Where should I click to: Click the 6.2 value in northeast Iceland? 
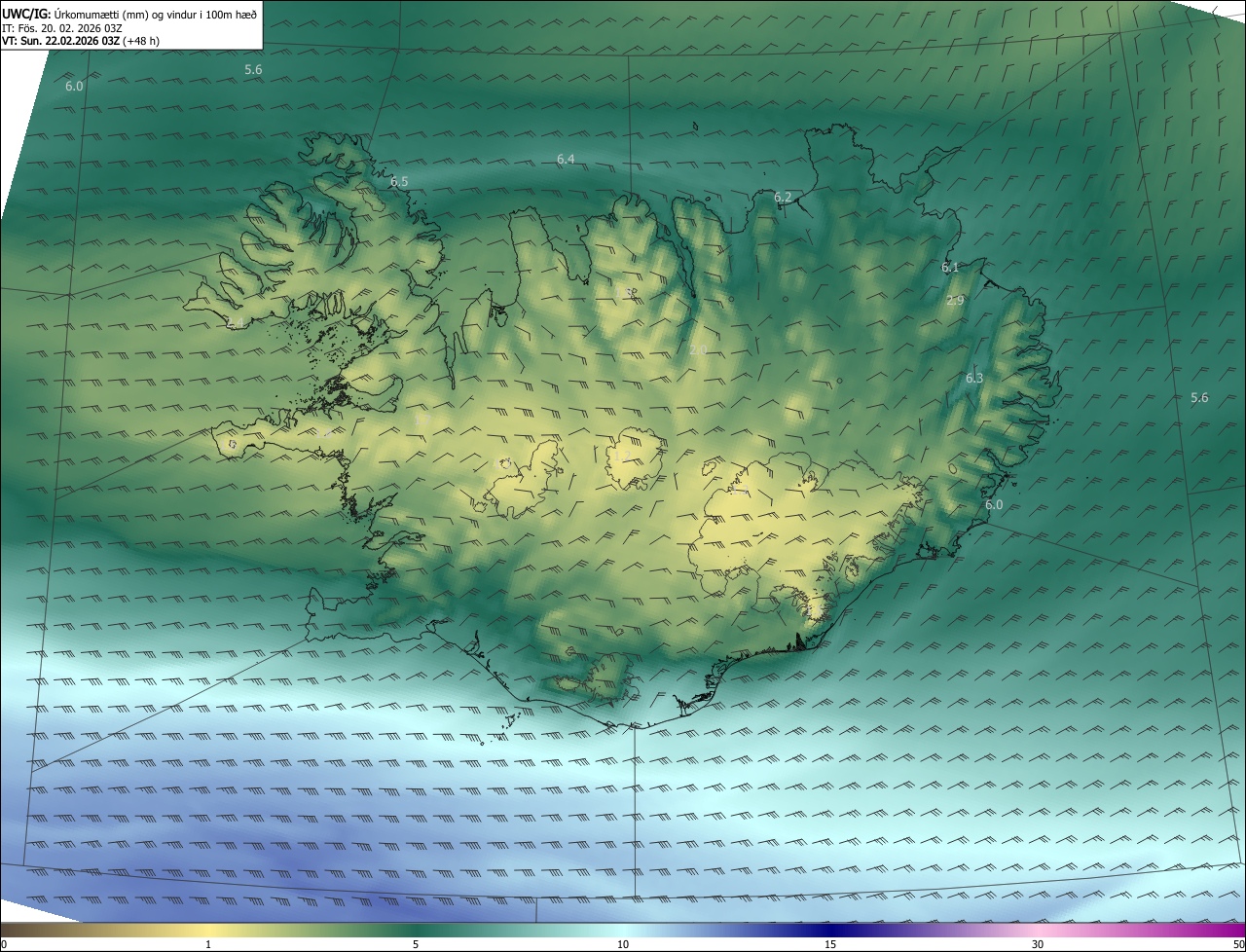coord(783,198)
